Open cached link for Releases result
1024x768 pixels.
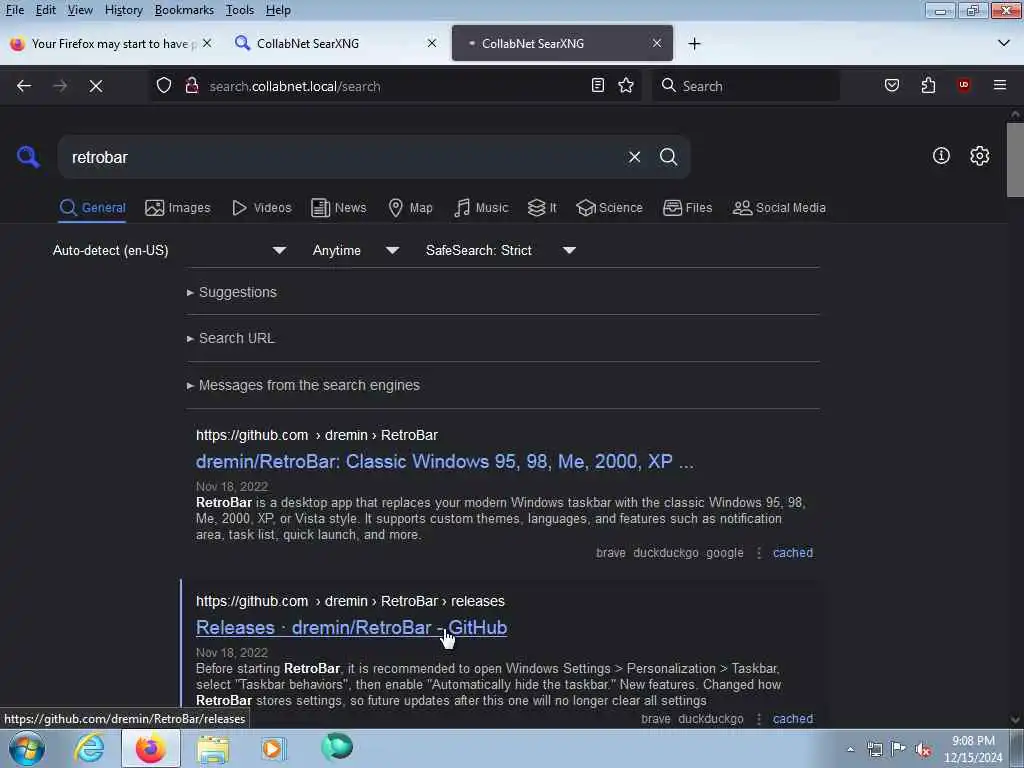793,718
